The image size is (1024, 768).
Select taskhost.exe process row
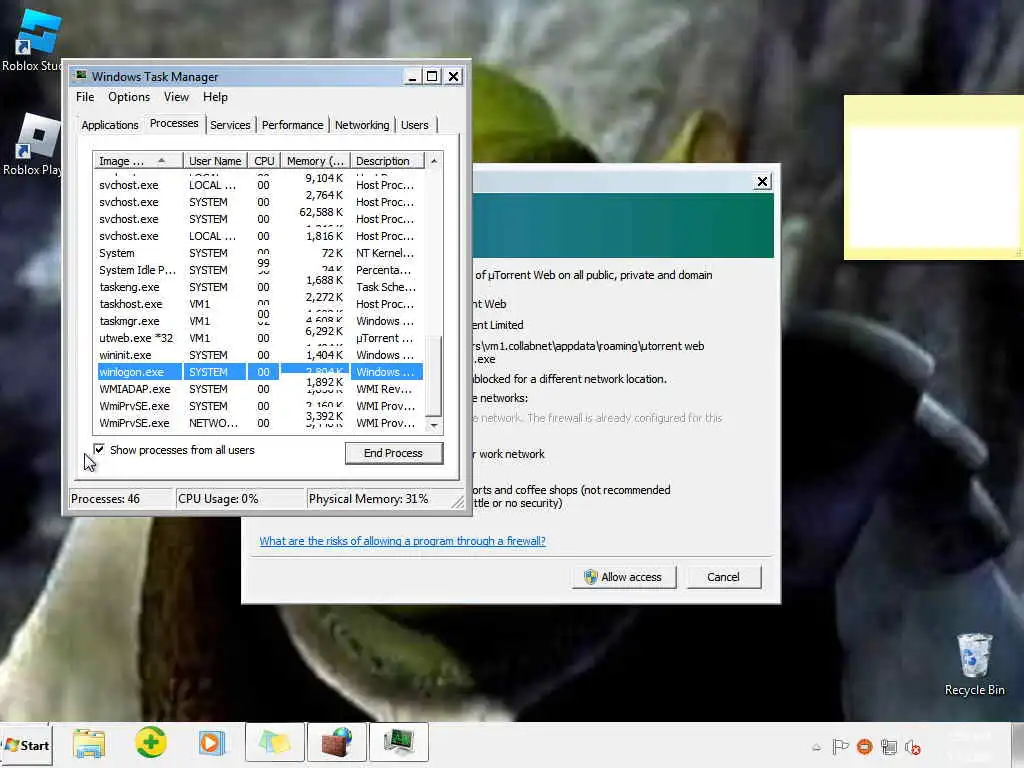[x=261, y=304]
